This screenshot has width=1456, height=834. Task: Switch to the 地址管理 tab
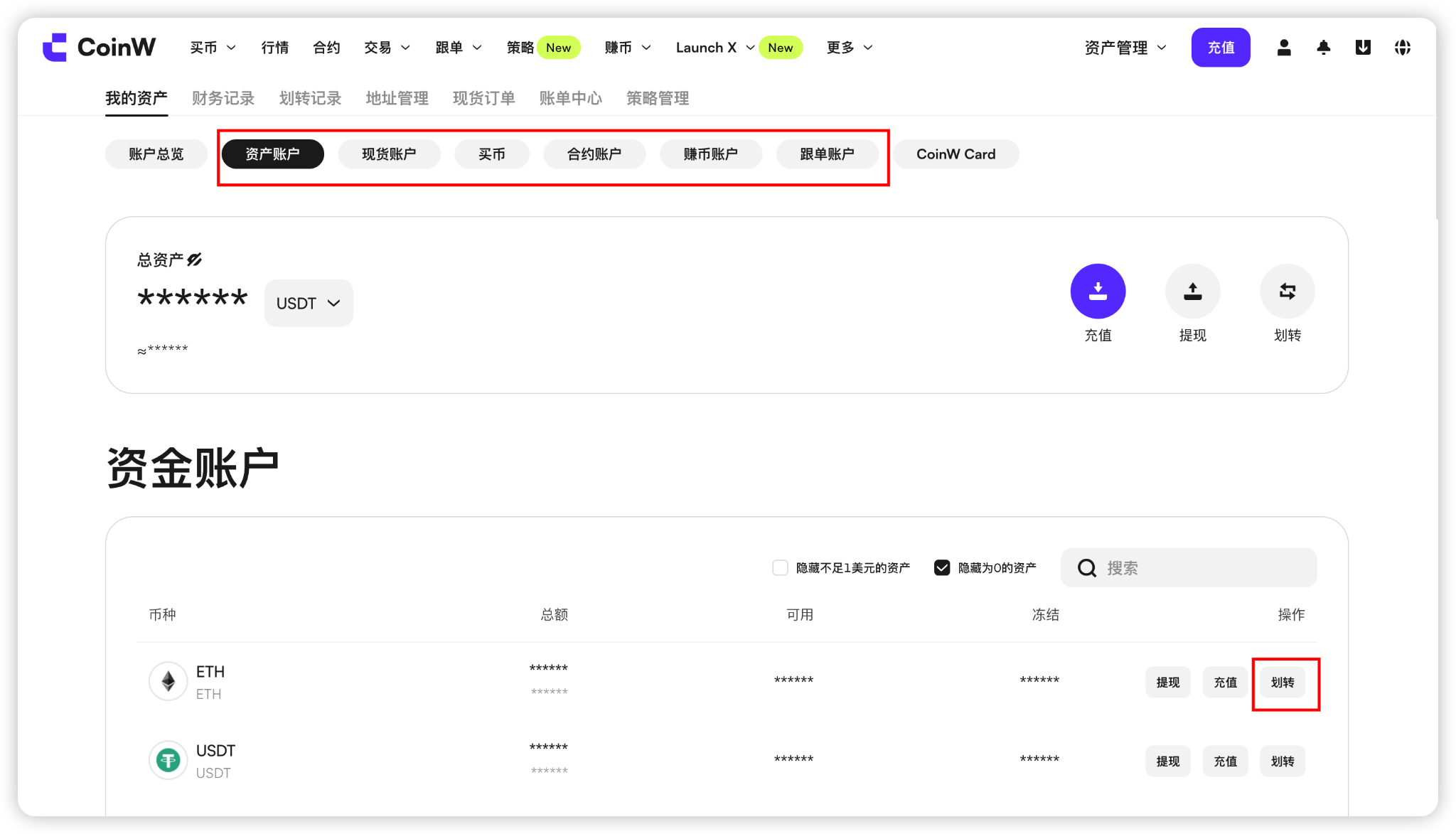(x=397, y=98)
